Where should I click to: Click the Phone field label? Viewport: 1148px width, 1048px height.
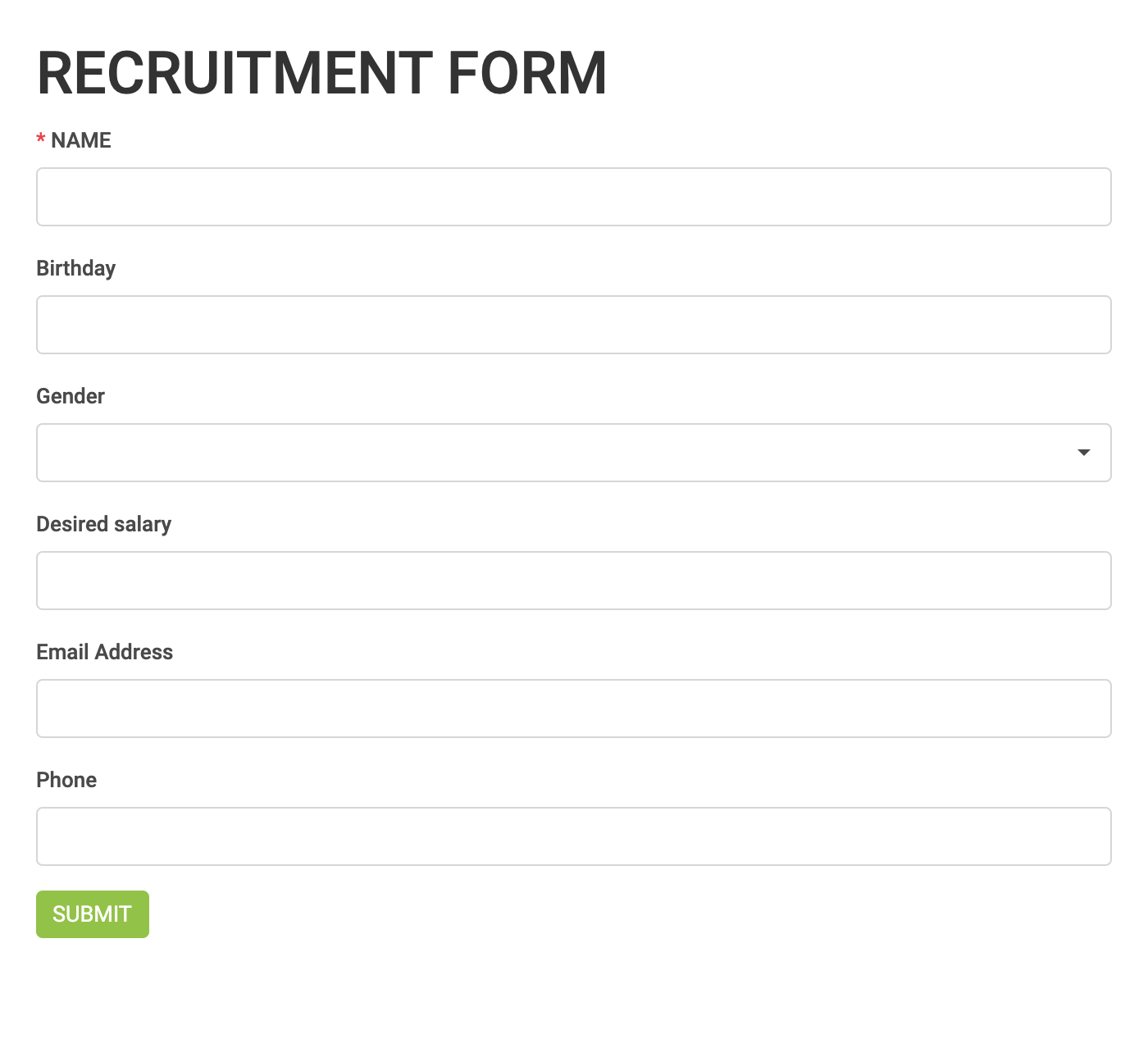(x=66, y=780)
